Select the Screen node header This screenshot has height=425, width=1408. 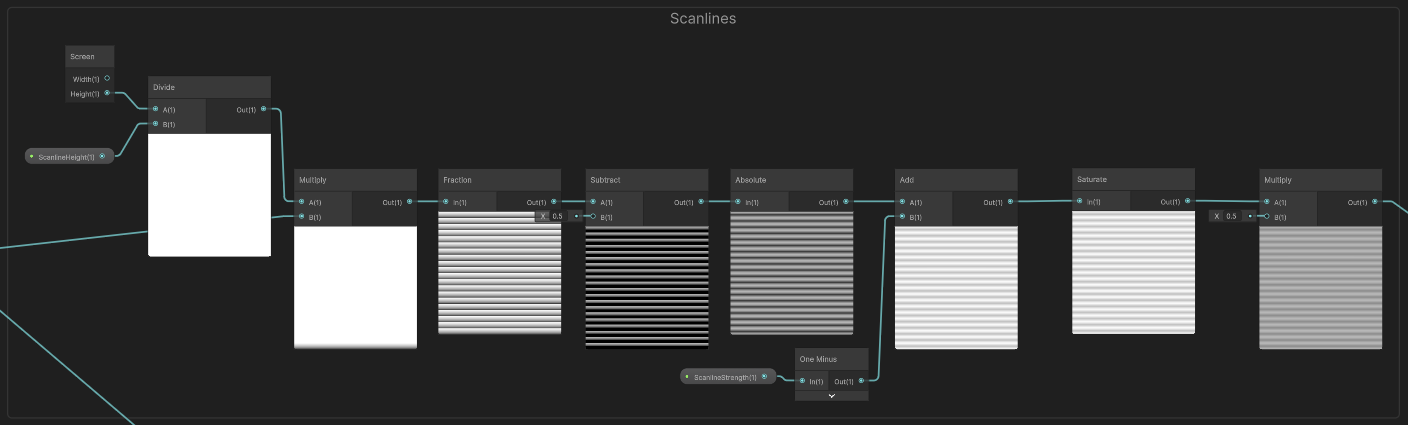click(x=90, y=57)
